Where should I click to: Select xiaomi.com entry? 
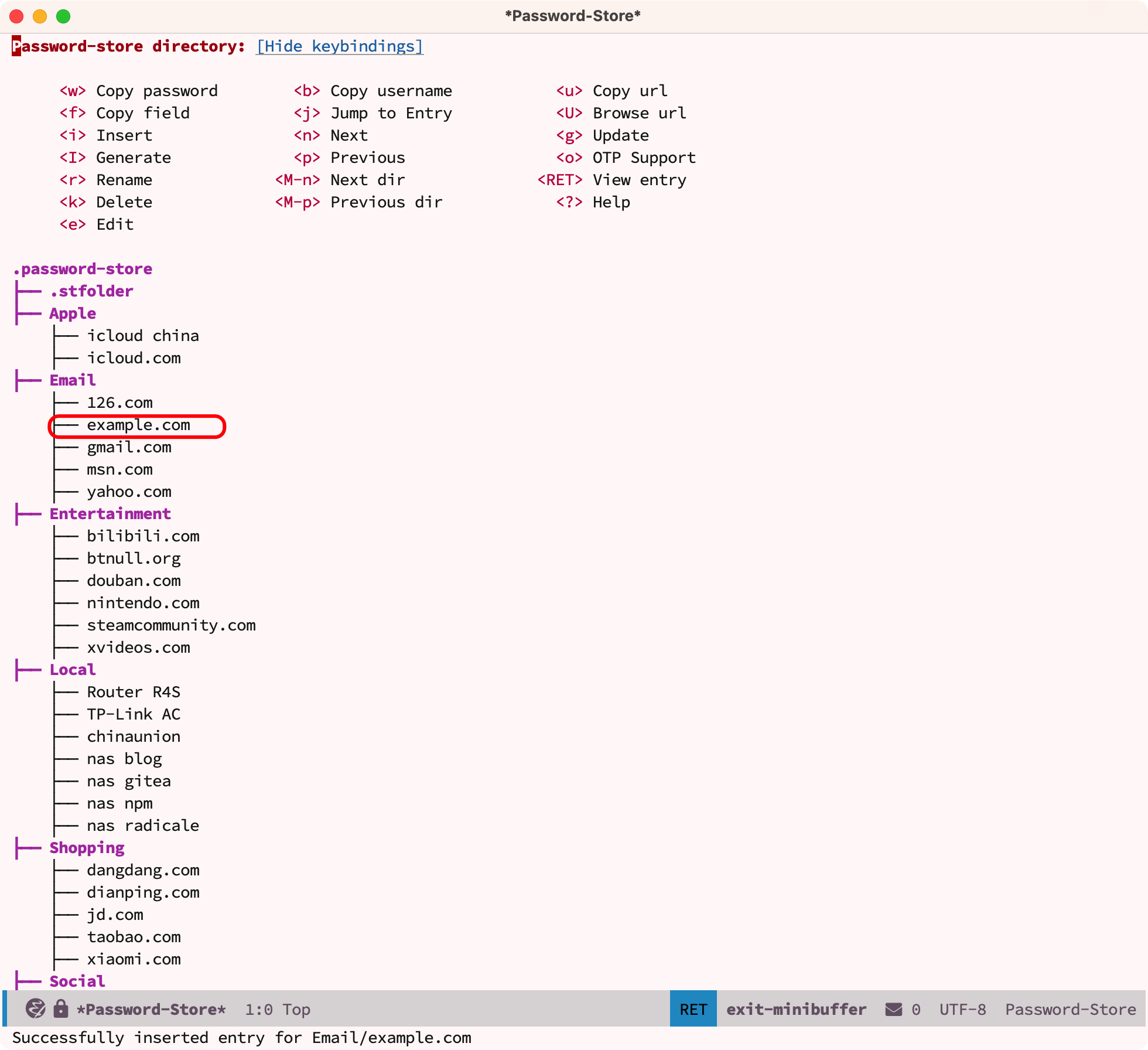[134, 959]
